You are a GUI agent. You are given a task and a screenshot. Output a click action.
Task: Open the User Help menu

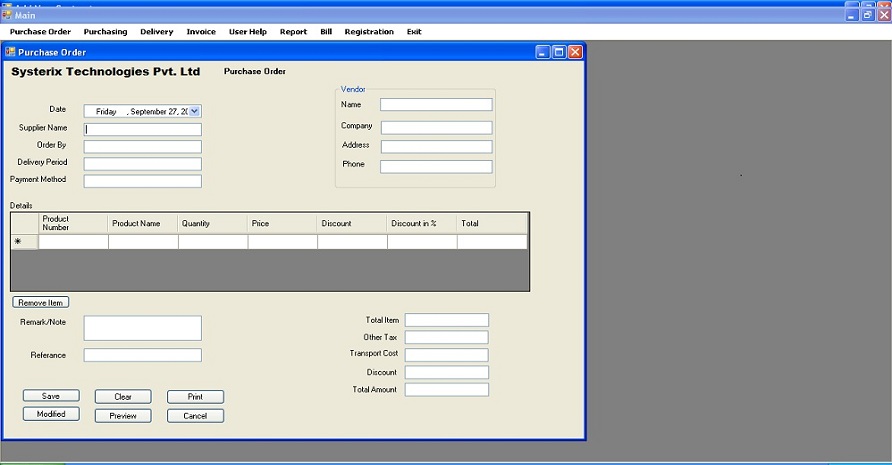tap(247, 32)
